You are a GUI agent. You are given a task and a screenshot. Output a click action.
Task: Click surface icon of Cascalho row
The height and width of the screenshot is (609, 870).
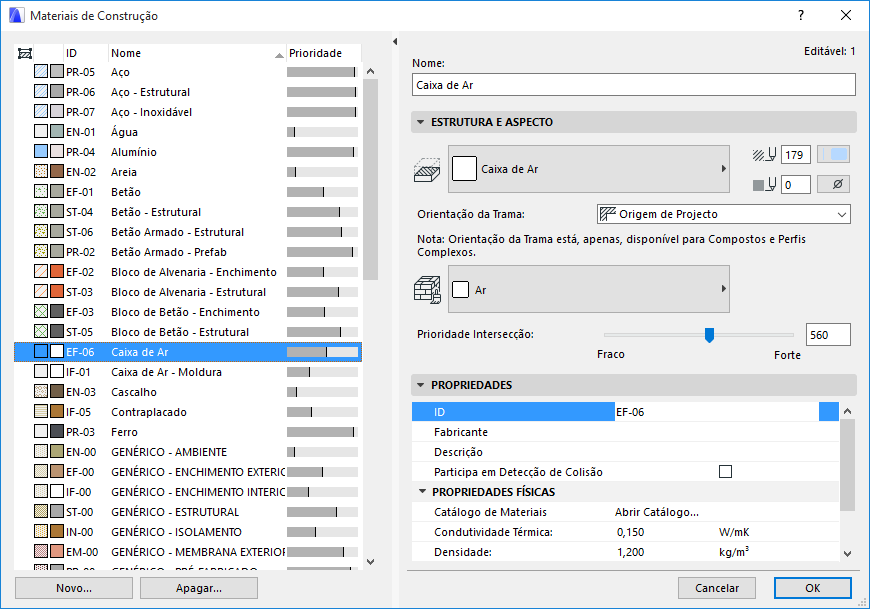[57, 391]
